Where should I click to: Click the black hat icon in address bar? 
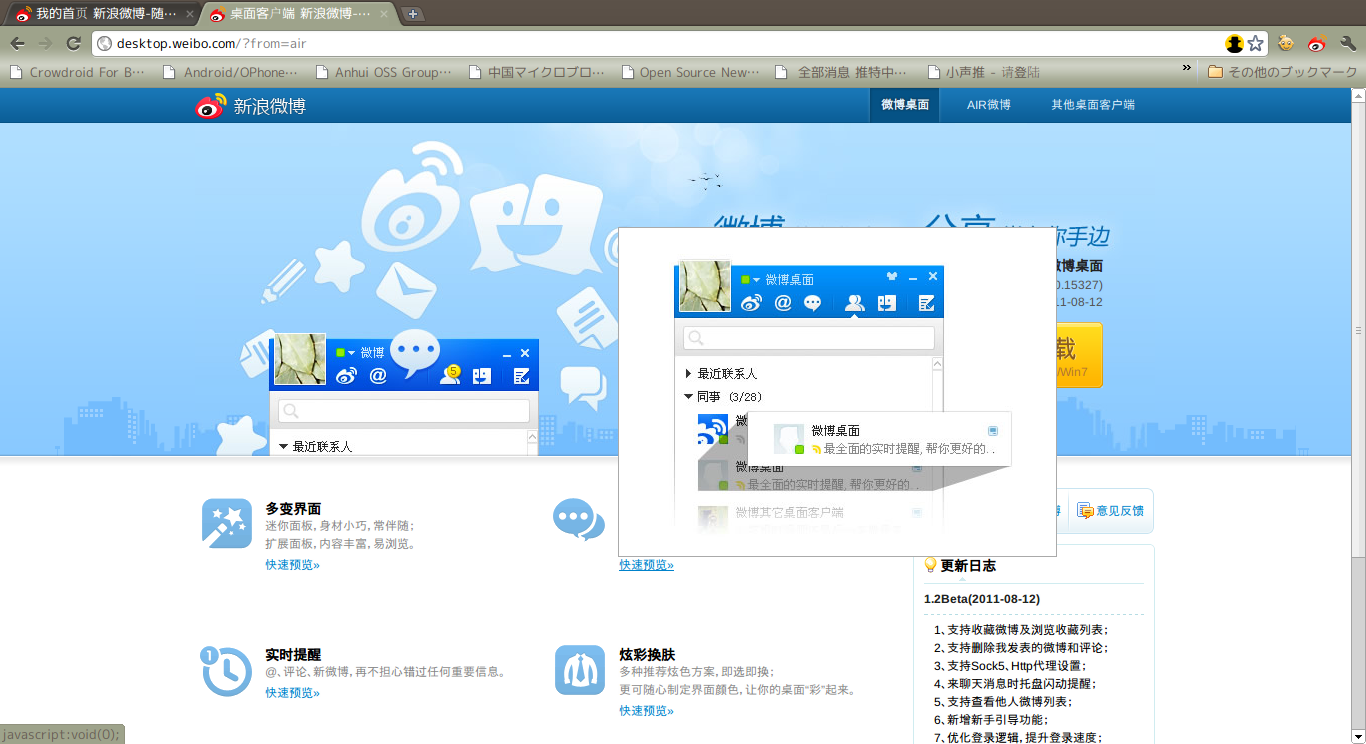(1235, 43)
